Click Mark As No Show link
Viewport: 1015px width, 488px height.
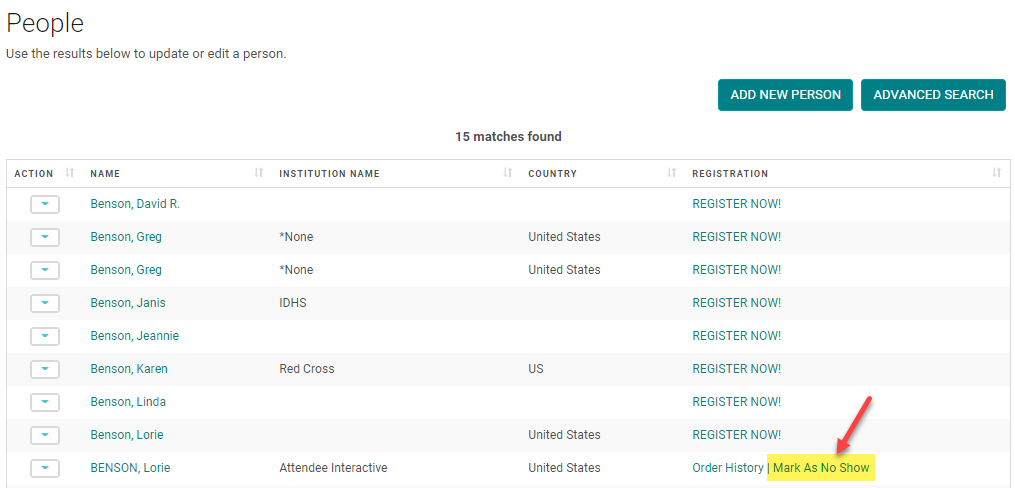coord(821,468)
